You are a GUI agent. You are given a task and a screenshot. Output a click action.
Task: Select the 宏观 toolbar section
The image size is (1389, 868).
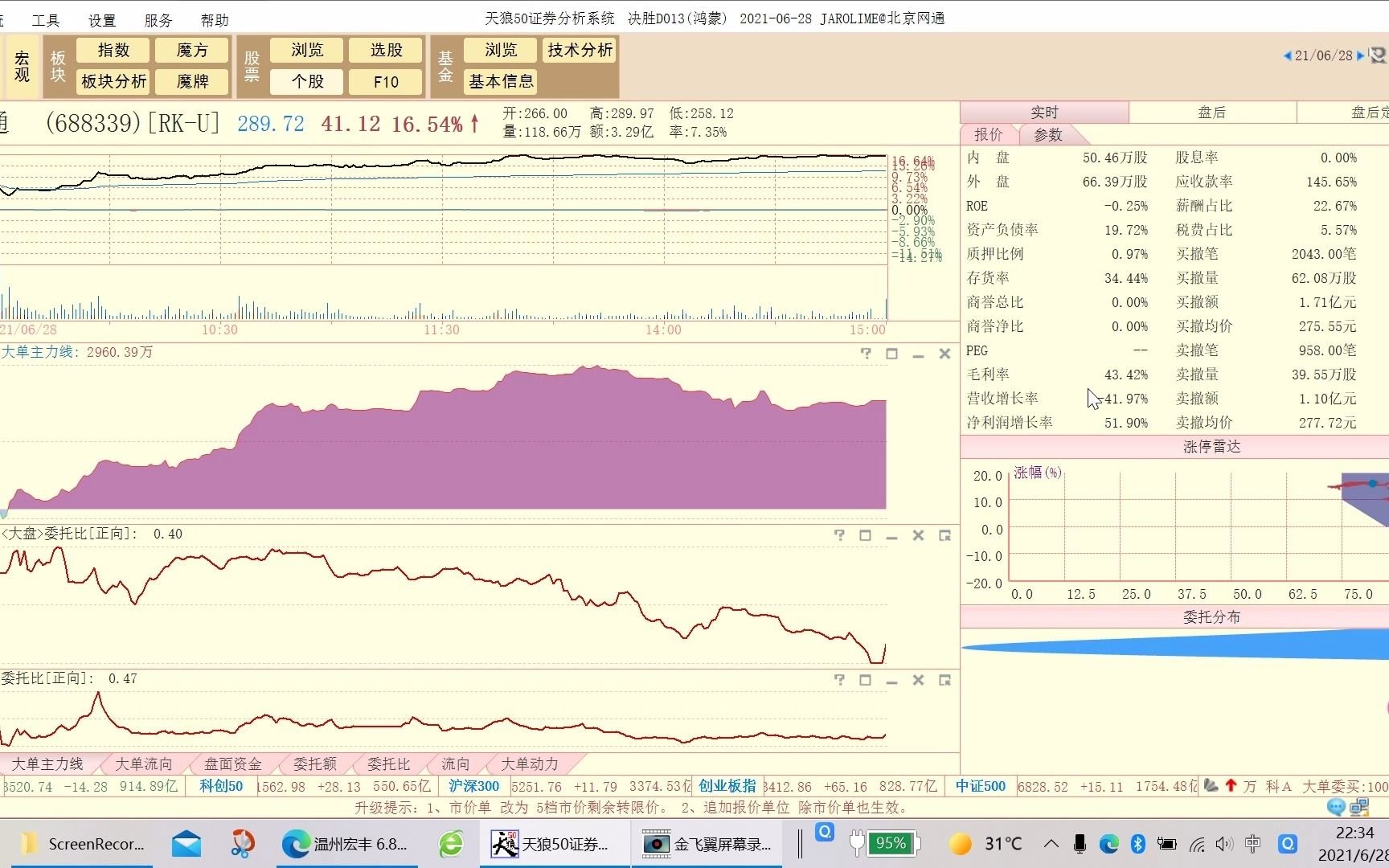(22, 66)
